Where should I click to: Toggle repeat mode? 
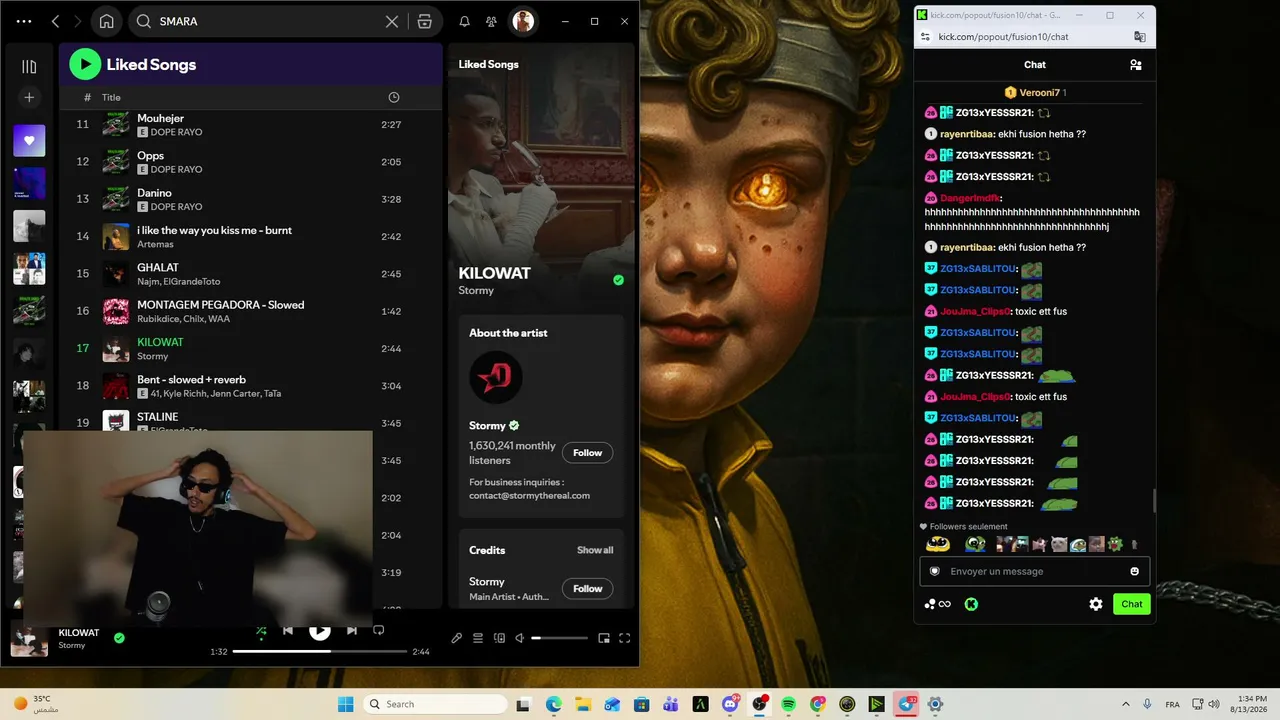[x=379, y=631]
